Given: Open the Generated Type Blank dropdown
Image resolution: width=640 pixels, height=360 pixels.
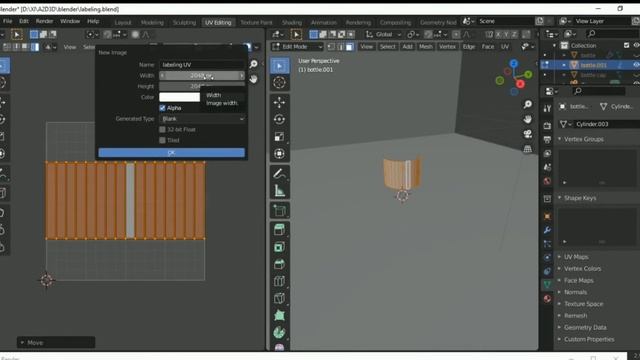Looking at the screenshot, I should (202, 119).
